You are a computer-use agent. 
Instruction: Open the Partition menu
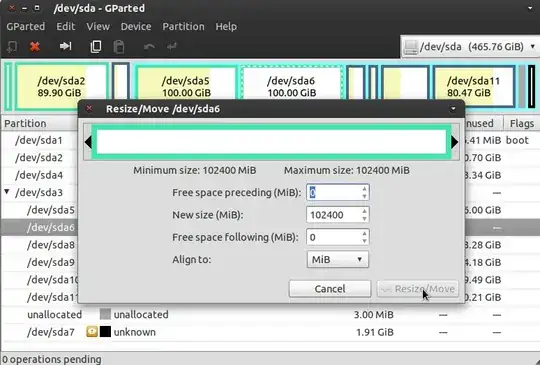click(x=183, y=27)
